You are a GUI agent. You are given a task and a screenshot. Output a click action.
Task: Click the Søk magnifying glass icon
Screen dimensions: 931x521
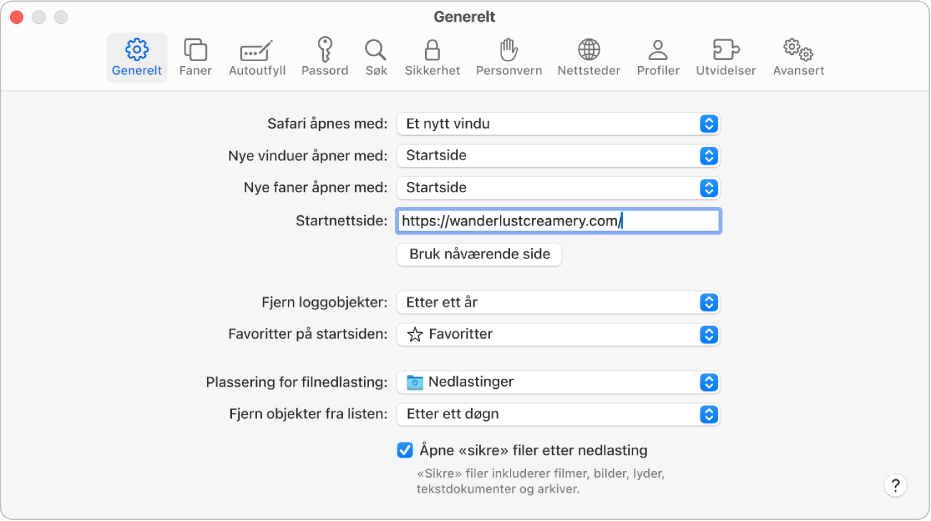(376, 49)
